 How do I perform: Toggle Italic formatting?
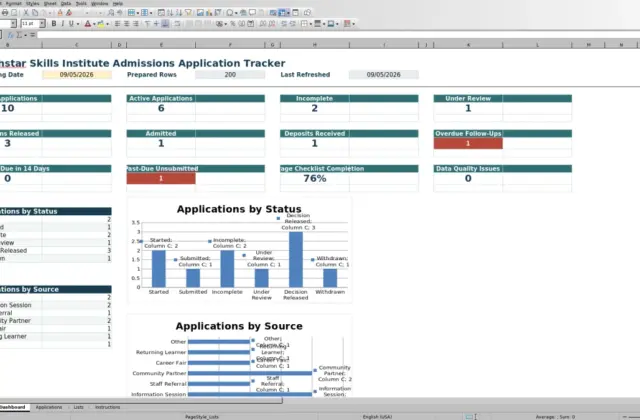(62, 24)
